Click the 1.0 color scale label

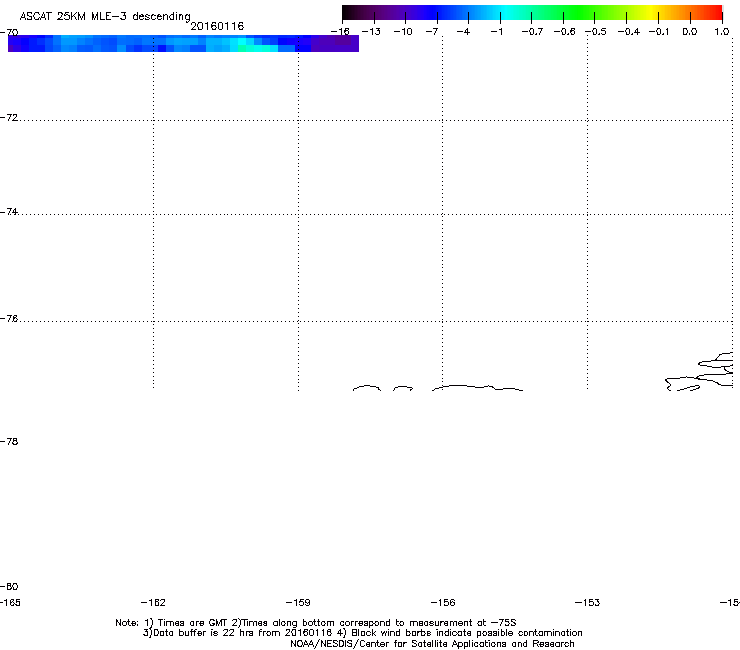point(722,32)
